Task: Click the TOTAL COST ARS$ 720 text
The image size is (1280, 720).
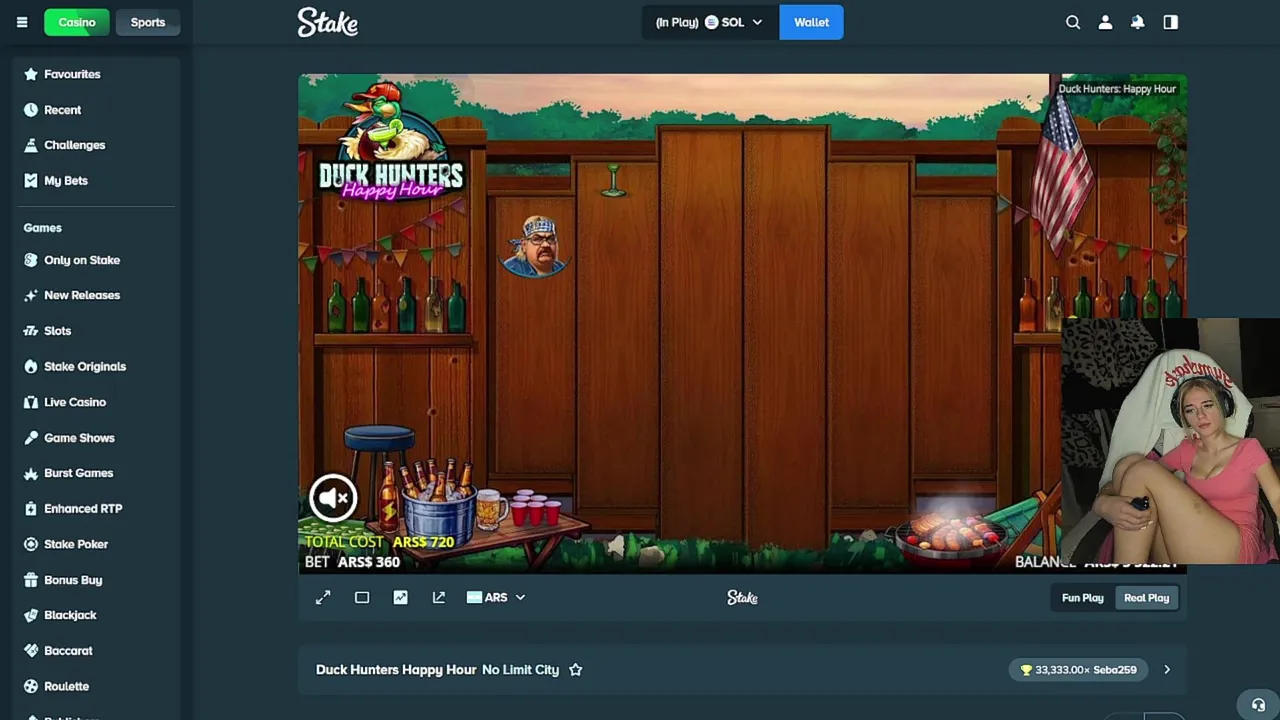Action: click(379, 542)
